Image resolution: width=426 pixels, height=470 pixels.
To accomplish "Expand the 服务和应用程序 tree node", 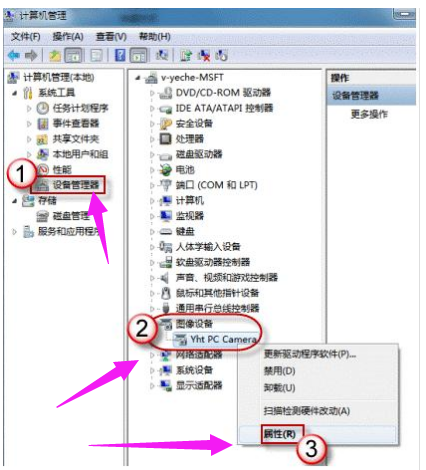I will pyautogui.click(x=14, y=231).
